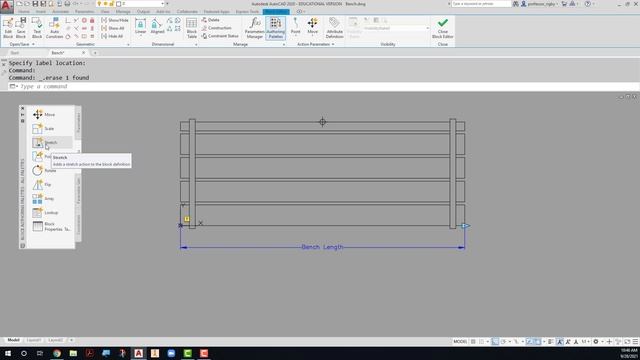Image resolution: width=640 pixels, height=360 pixels.
Task: Click the yellow alert icon on drawing
Action: [187, 219]
